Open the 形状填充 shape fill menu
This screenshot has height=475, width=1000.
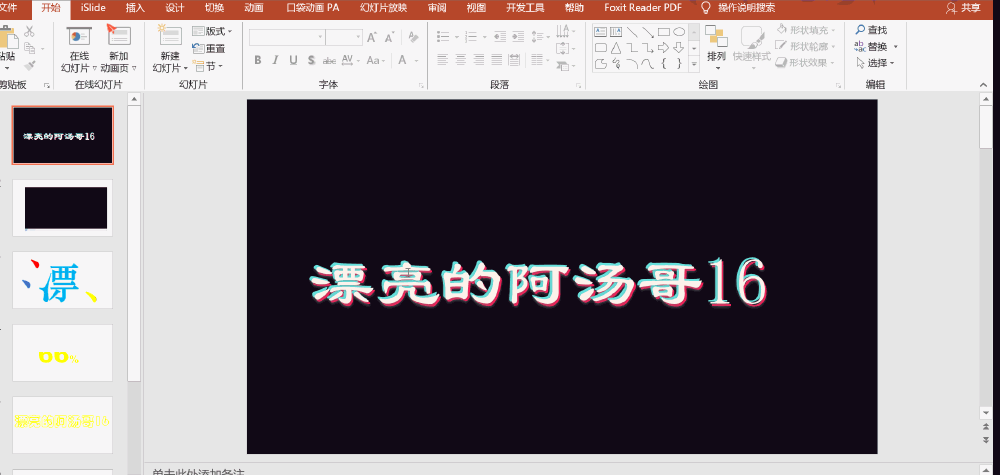pyautogui.click(x=806, y=30)
